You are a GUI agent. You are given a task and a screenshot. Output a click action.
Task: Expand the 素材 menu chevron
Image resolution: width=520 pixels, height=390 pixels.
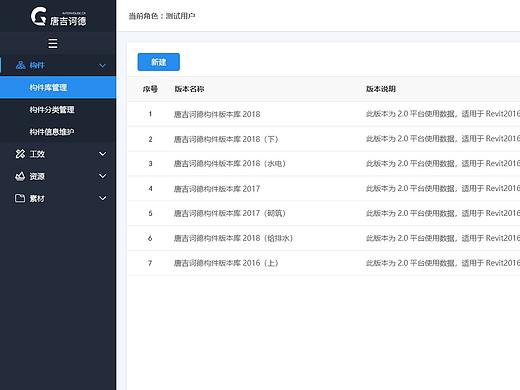[103, 198]
